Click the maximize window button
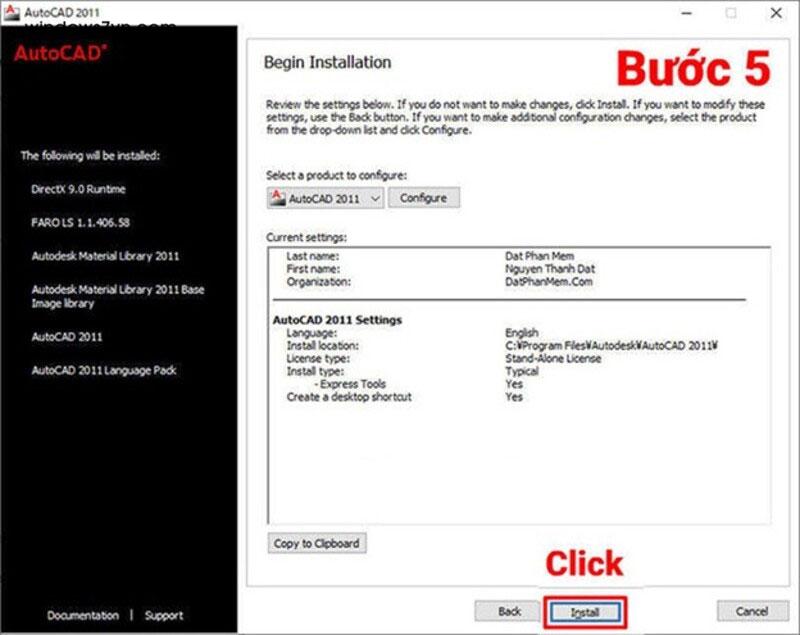Viewport: 800px width, 635px height. click(x=732, y=13)
